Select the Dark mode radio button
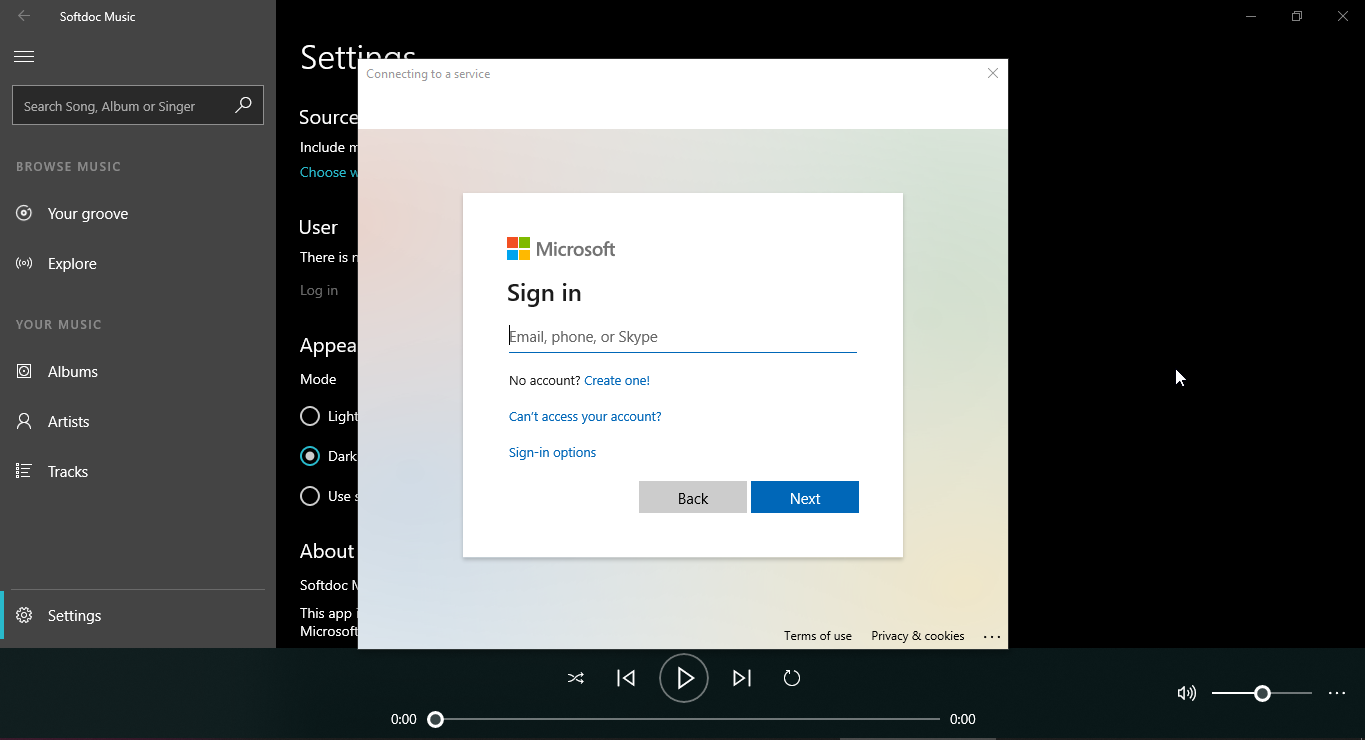The height and width of the screenshot is (740, 1365). 310,456
